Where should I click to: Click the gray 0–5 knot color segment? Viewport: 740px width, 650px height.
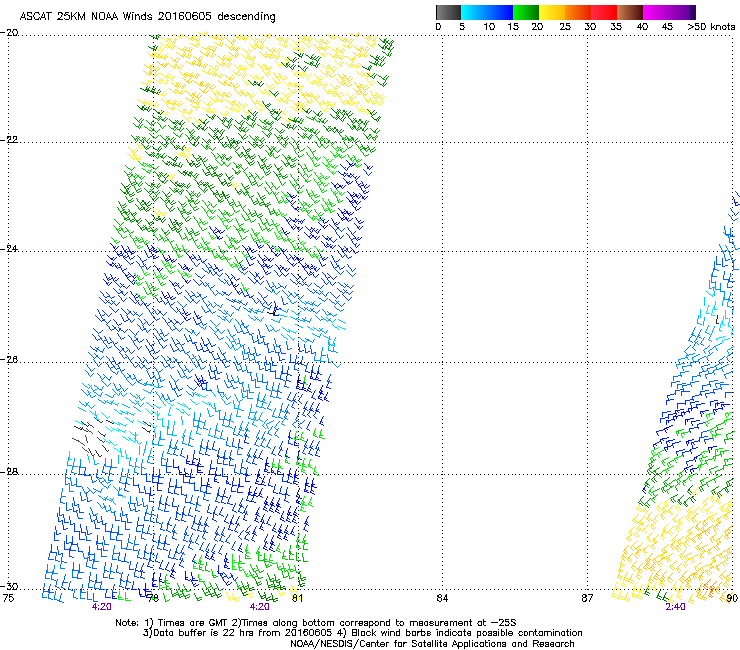448,12
